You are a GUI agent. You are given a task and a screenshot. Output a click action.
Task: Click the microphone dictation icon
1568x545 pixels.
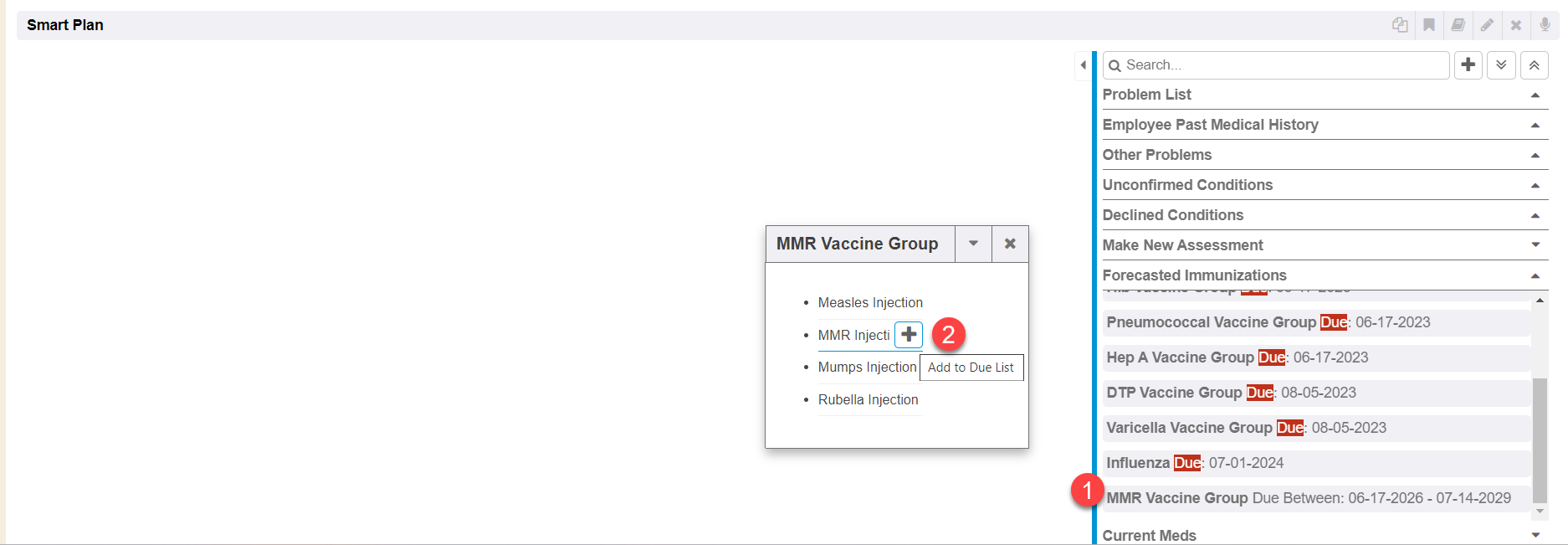click(1545, 25)
